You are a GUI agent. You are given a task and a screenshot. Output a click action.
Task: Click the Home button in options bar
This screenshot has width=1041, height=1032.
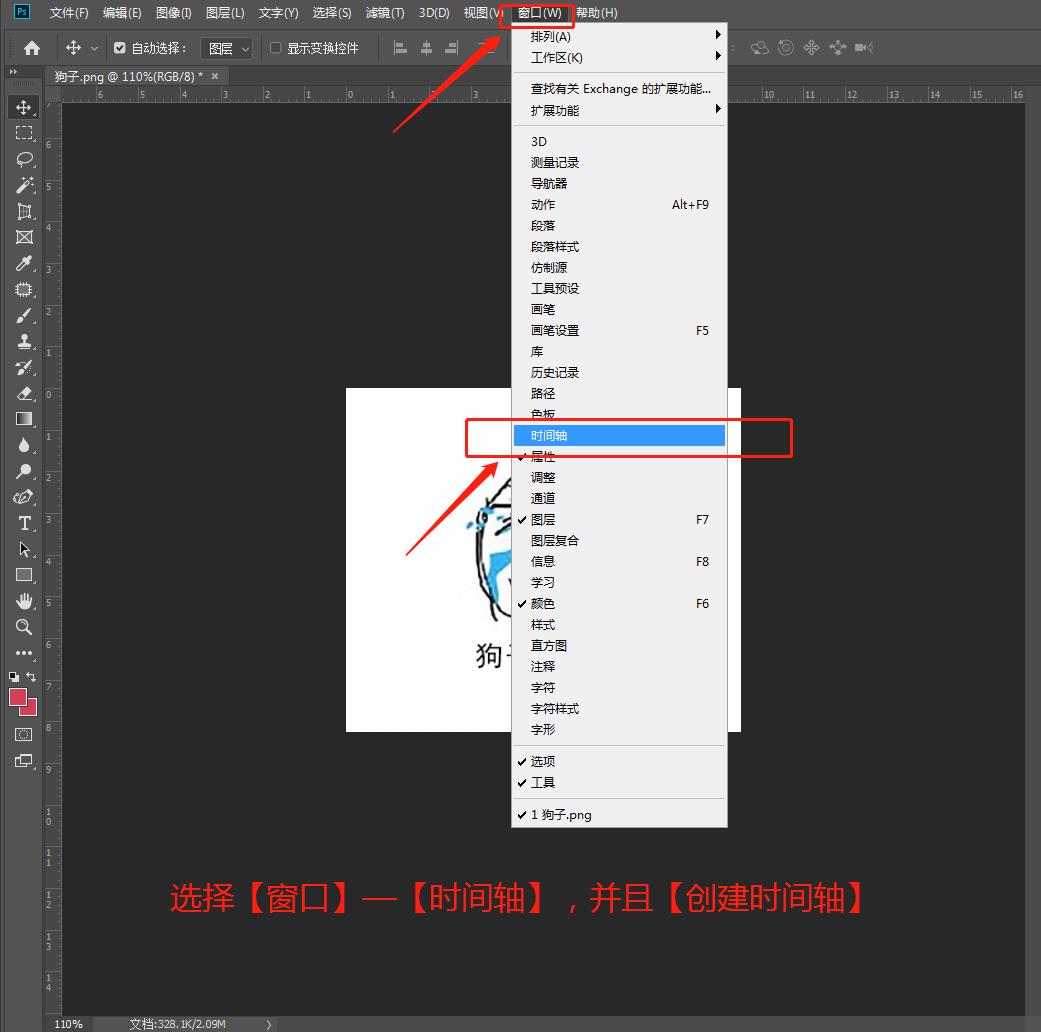click(32, 48)
